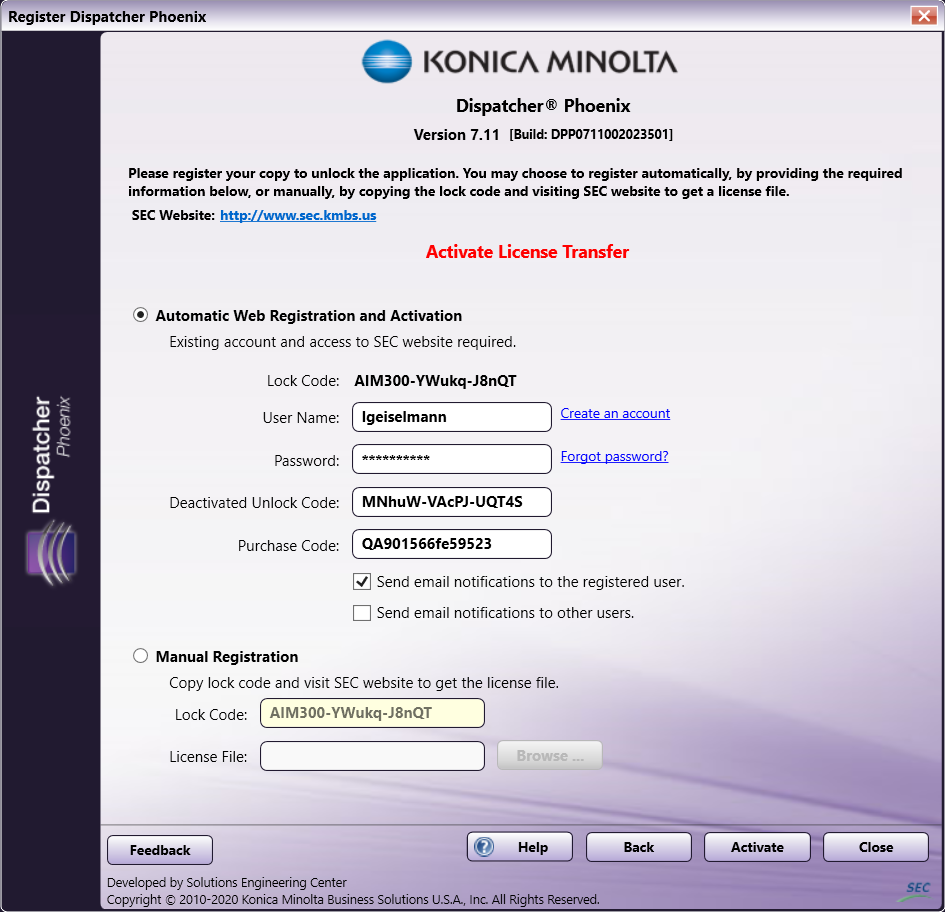Click the Build DPP0711002023501 text

[x=591, y=134]
